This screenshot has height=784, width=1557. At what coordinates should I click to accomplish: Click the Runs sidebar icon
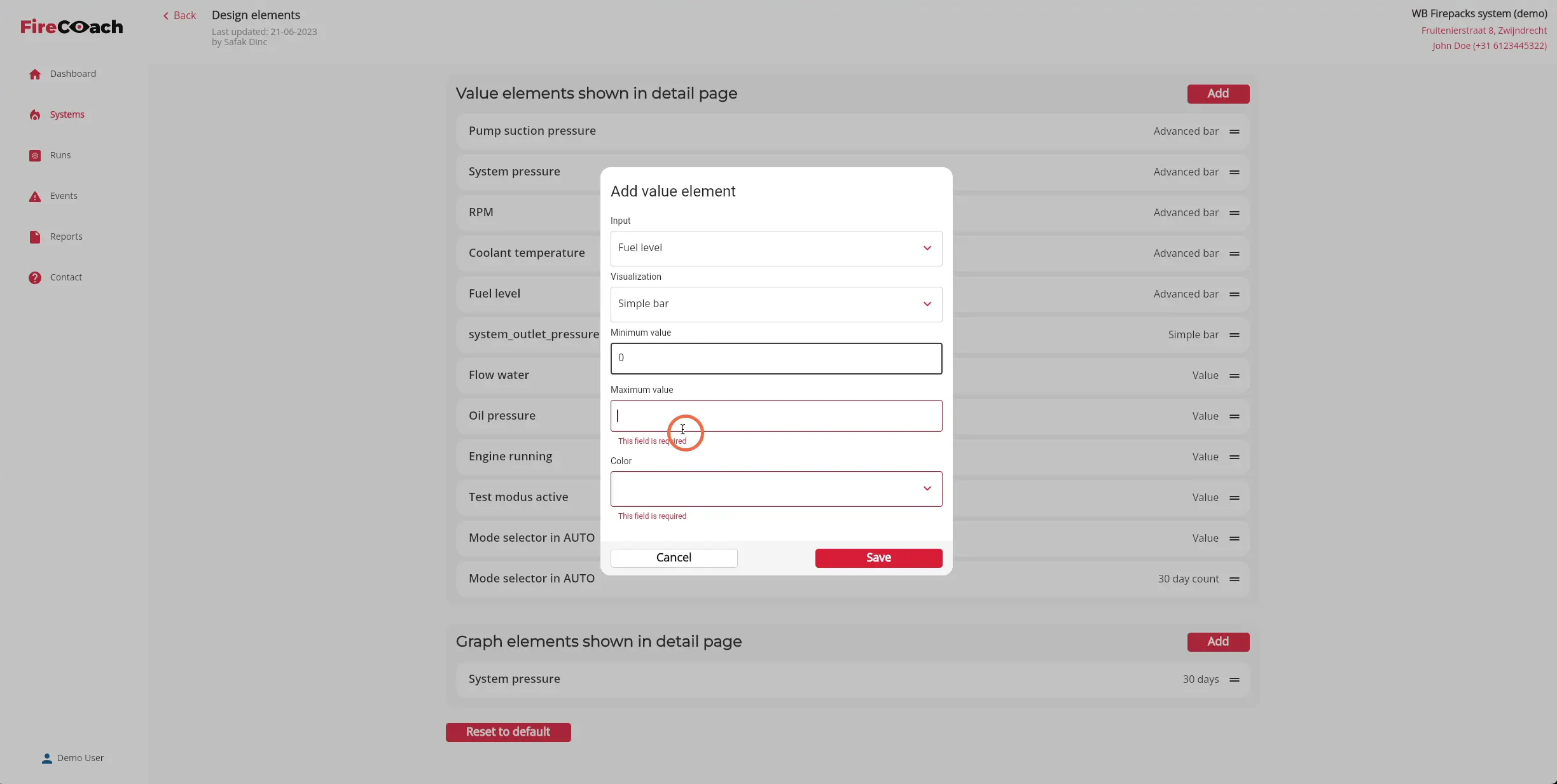tap(35, 156)
